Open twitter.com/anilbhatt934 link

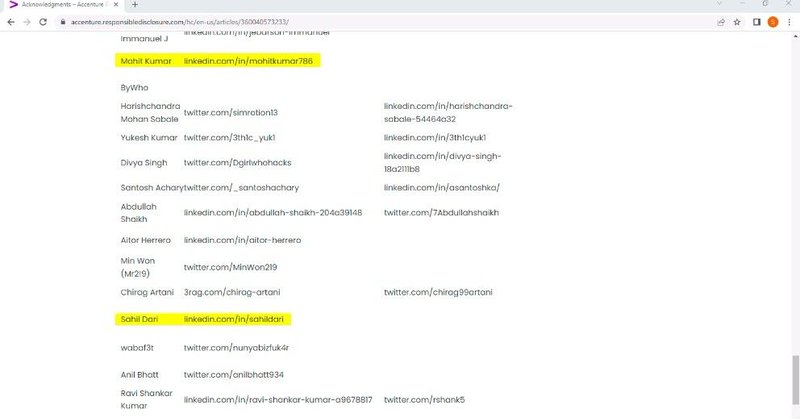pyautogui.click(x=234, y=375)
